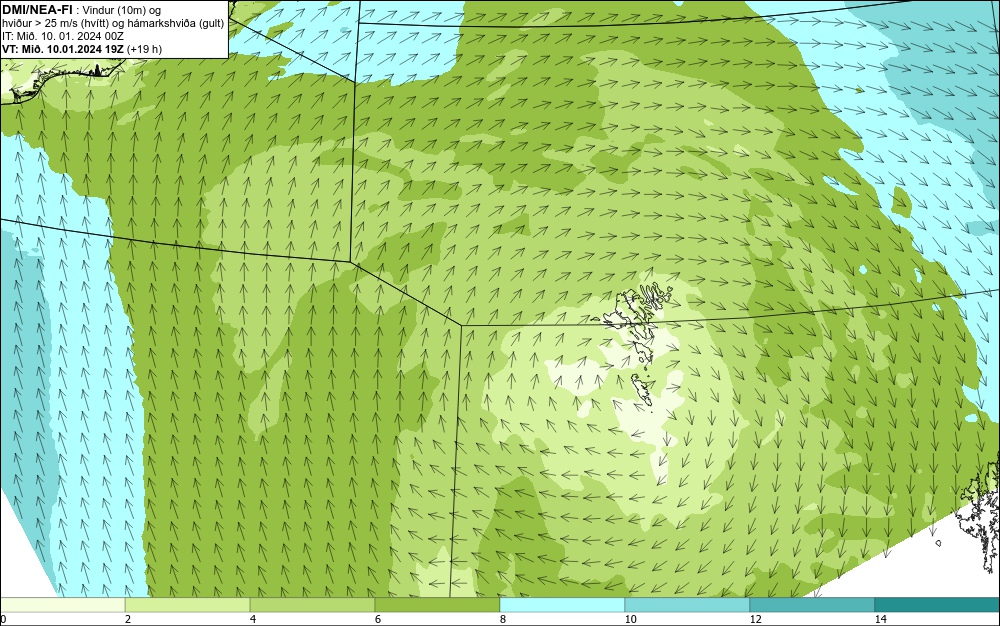Click the legend label '0'
The height and width of the screenshot is (626, 1000).
(x=3, y=619)
